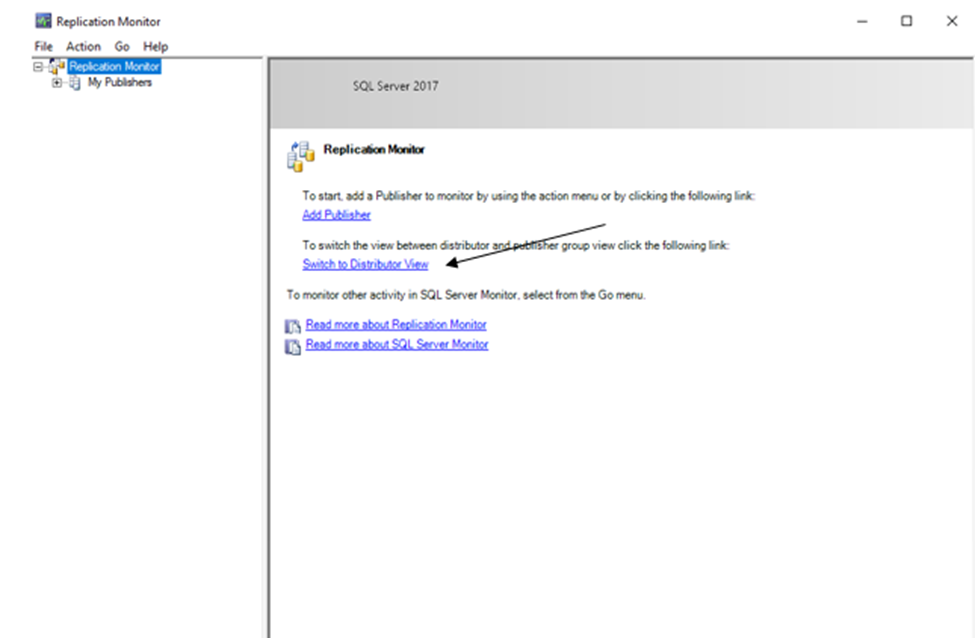Click 'To monitor other activity' text line
Image resolution: width=975 pixels, height=638 pixels.
[x=466, y=295]
